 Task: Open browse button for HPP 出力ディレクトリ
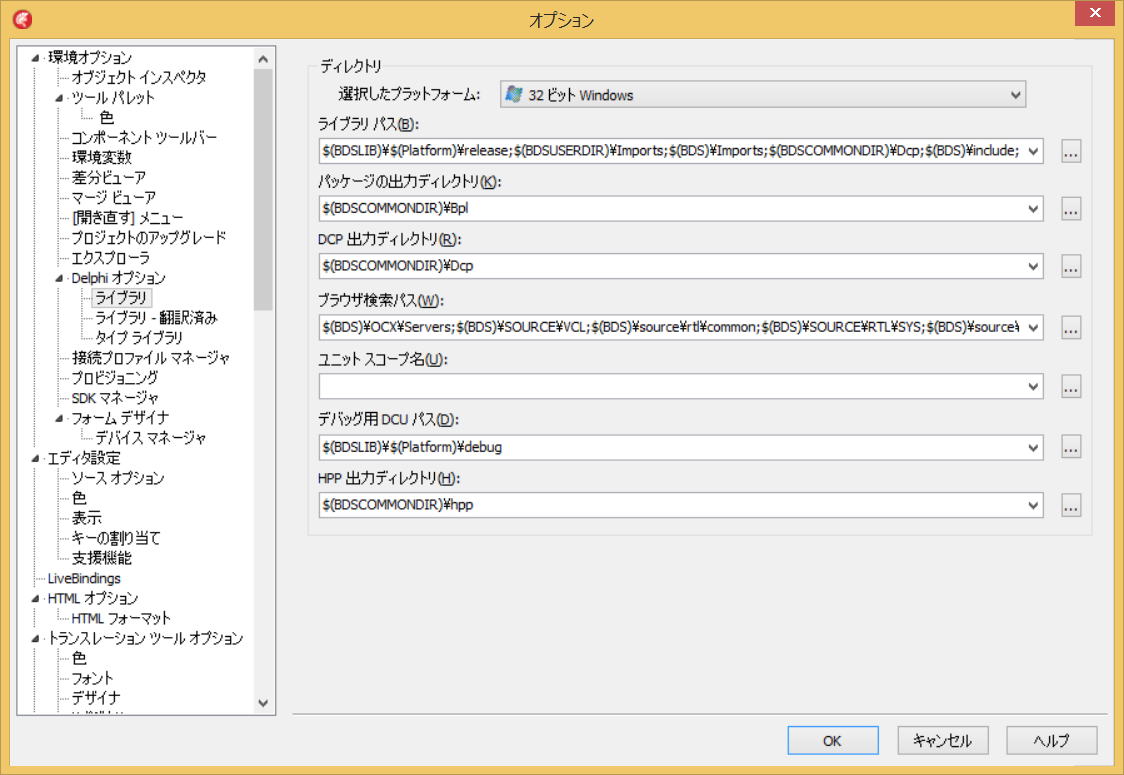click(x=1071, y=505)
